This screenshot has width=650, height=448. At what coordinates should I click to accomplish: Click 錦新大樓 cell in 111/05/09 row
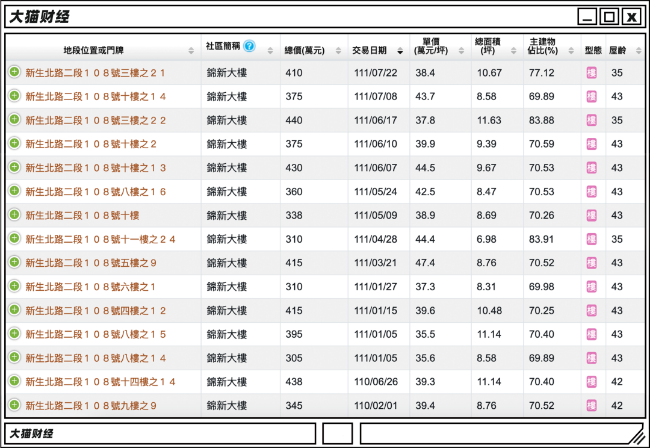[227, 216]
